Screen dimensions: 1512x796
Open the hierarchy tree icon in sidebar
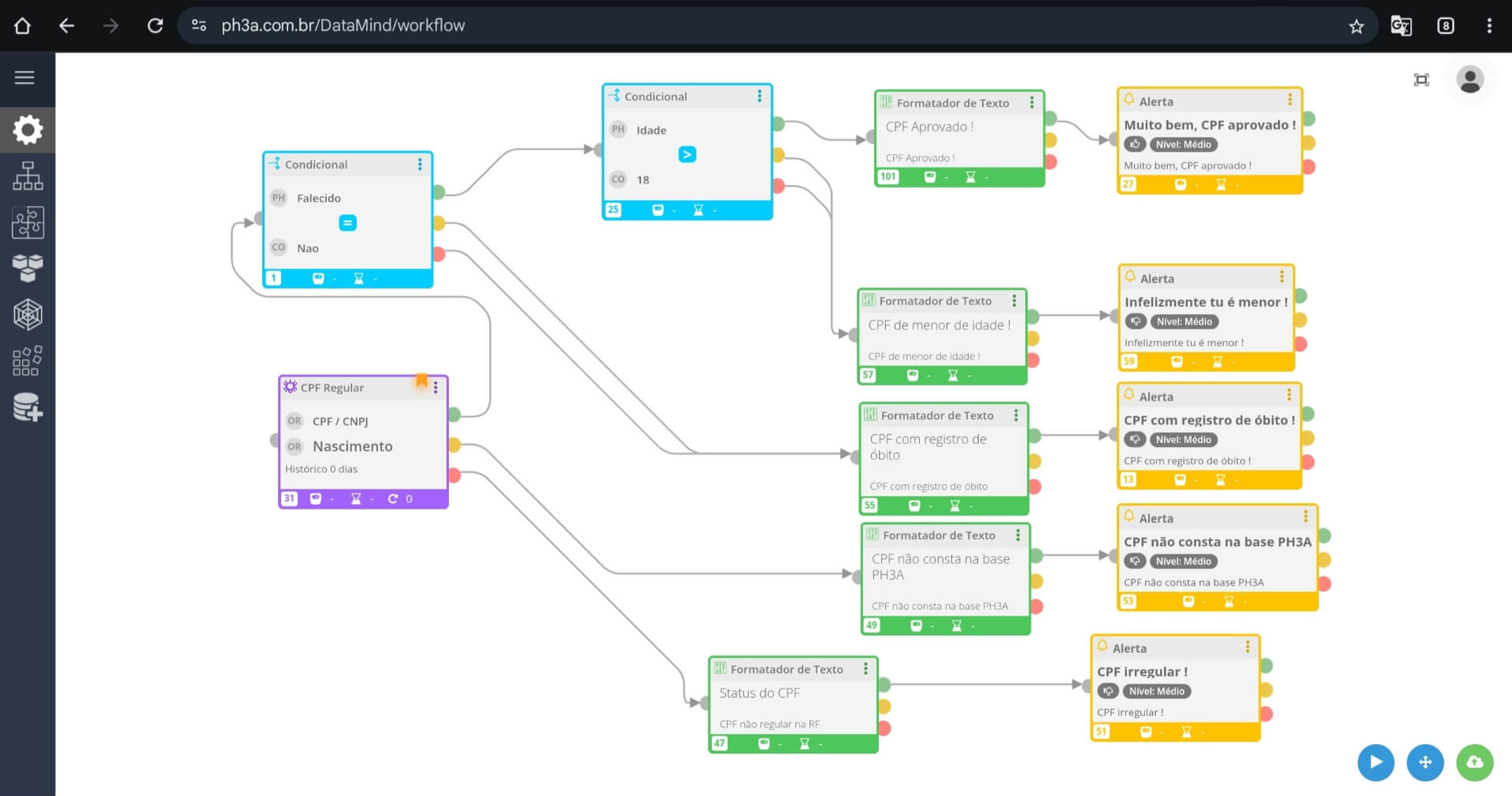[28, 176]
